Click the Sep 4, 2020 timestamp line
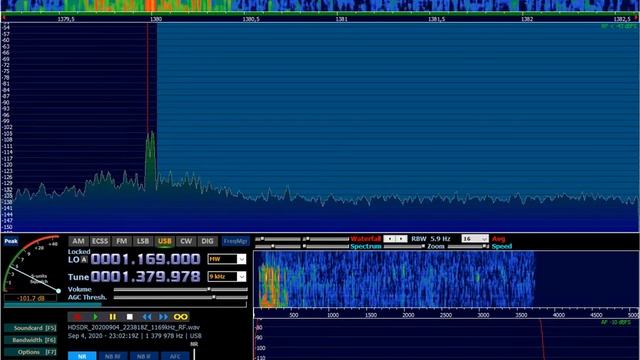 135,336
